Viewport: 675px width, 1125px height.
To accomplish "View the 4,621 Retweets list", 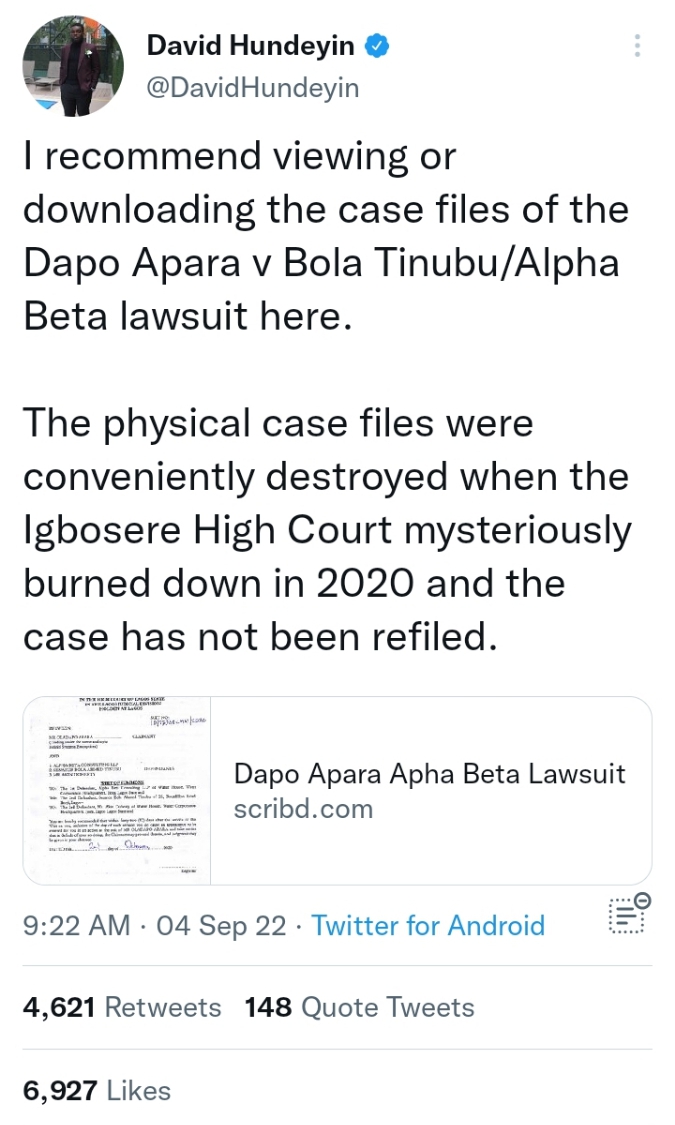I will [121, 1007].
